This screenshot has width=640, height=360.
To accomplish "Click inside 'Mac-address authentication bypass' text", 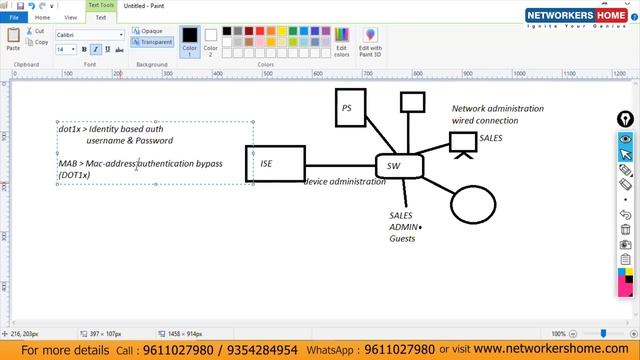I will pyautogui.click(x=154, y=164).
